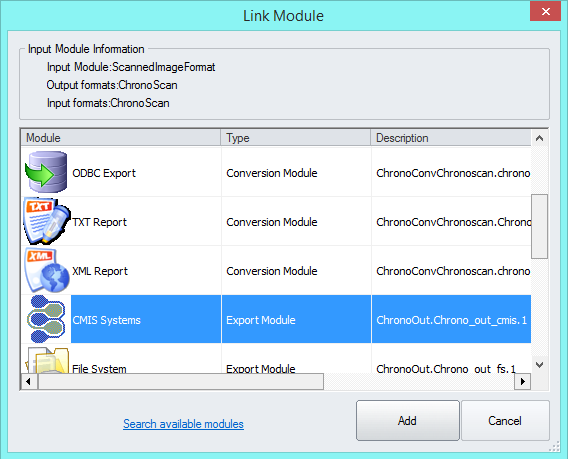Click the XML Report globe icon

[x=47, y=270]
